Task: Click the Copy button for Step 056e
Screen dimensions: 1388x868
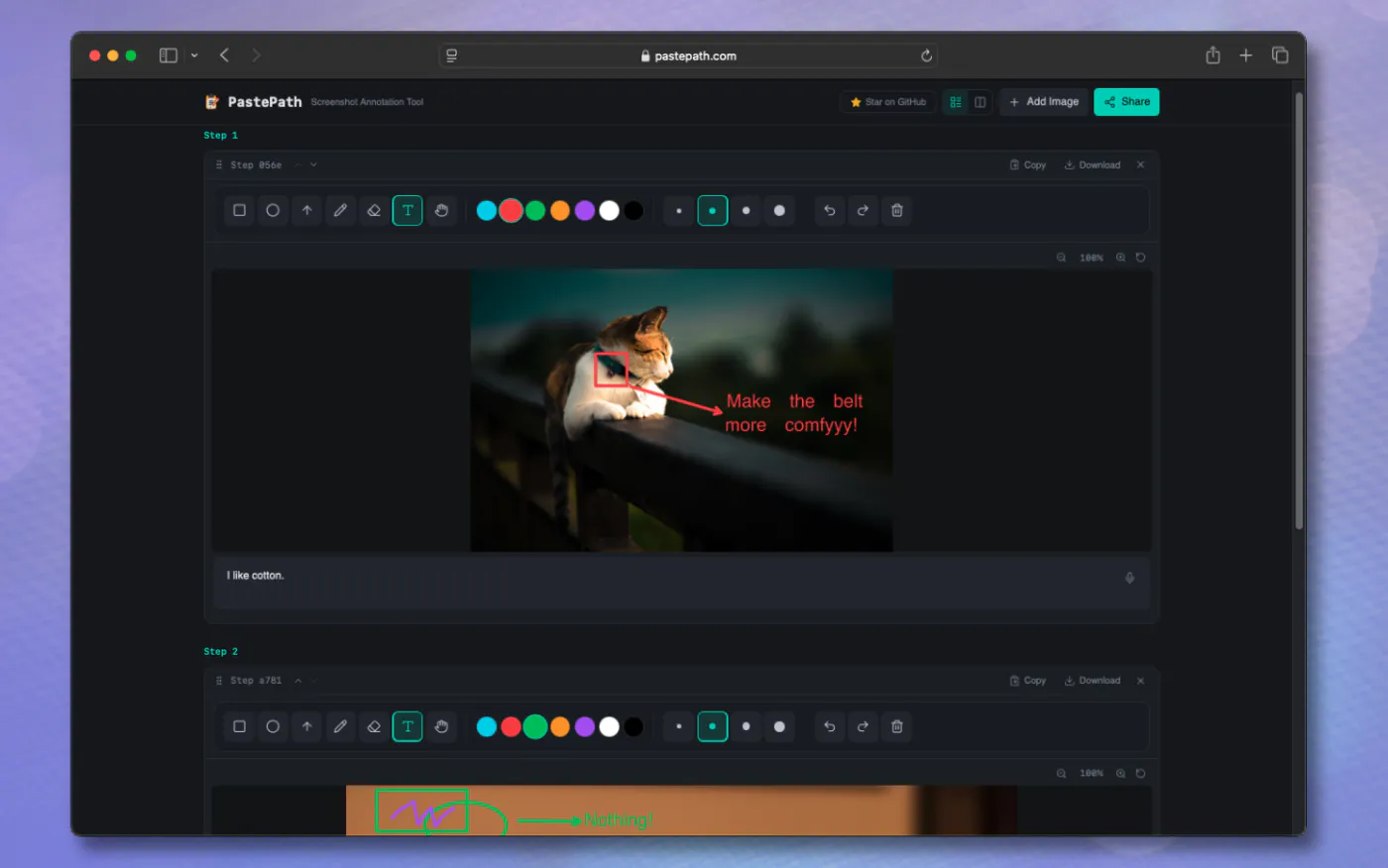Action: point(1028,165)
